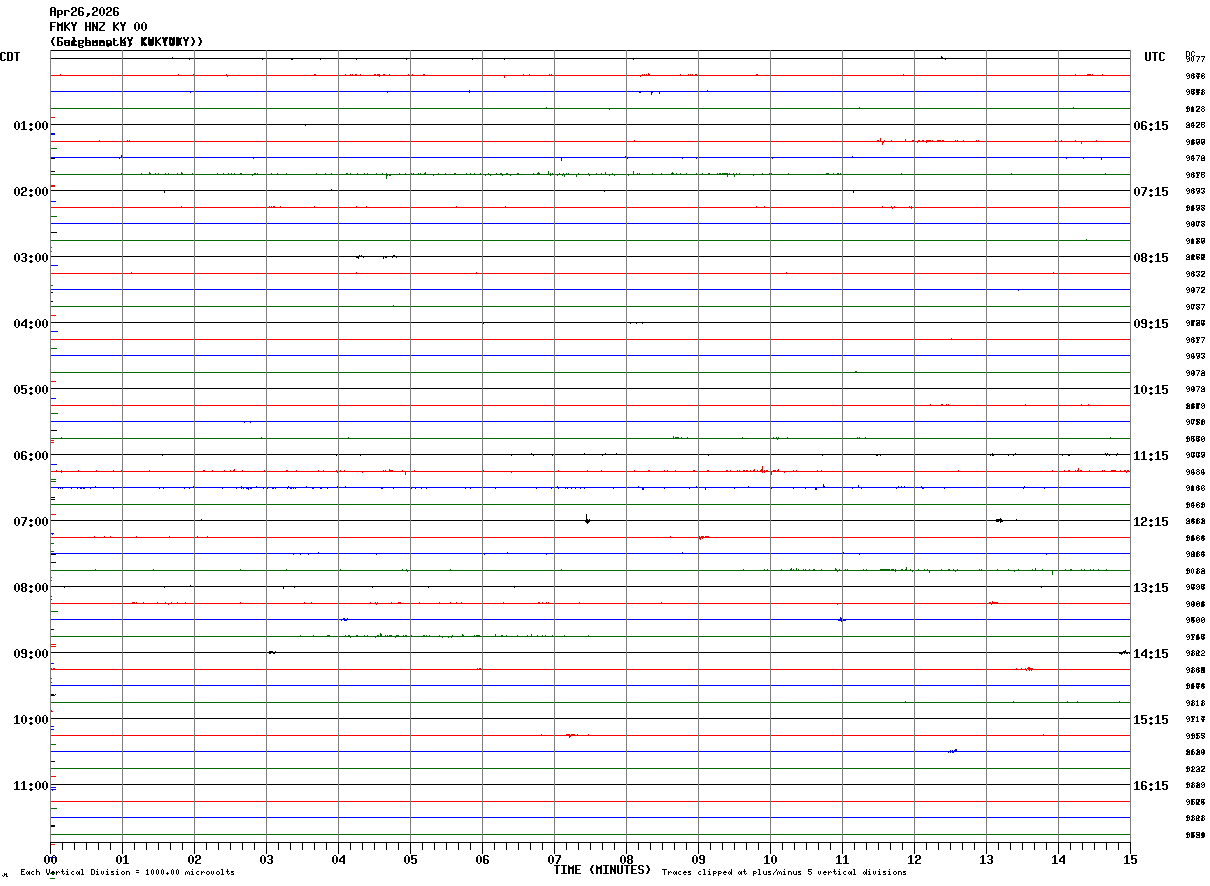Click the blue blip near minute 12.5 after 10:00
This screenshot has height=886, width=1210.
[x=952, y=750]
